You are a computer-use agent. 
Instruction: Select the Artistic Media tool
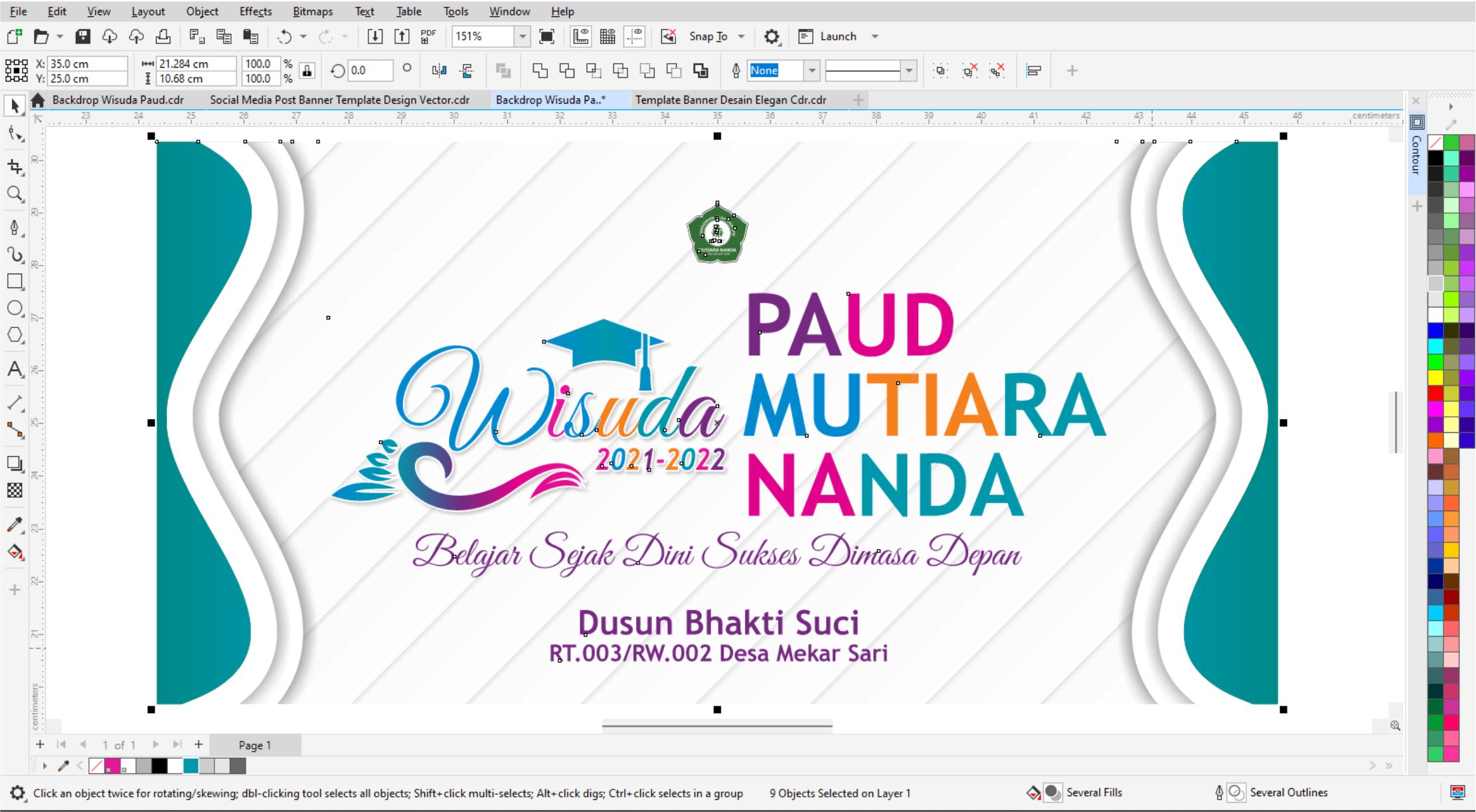15,255
